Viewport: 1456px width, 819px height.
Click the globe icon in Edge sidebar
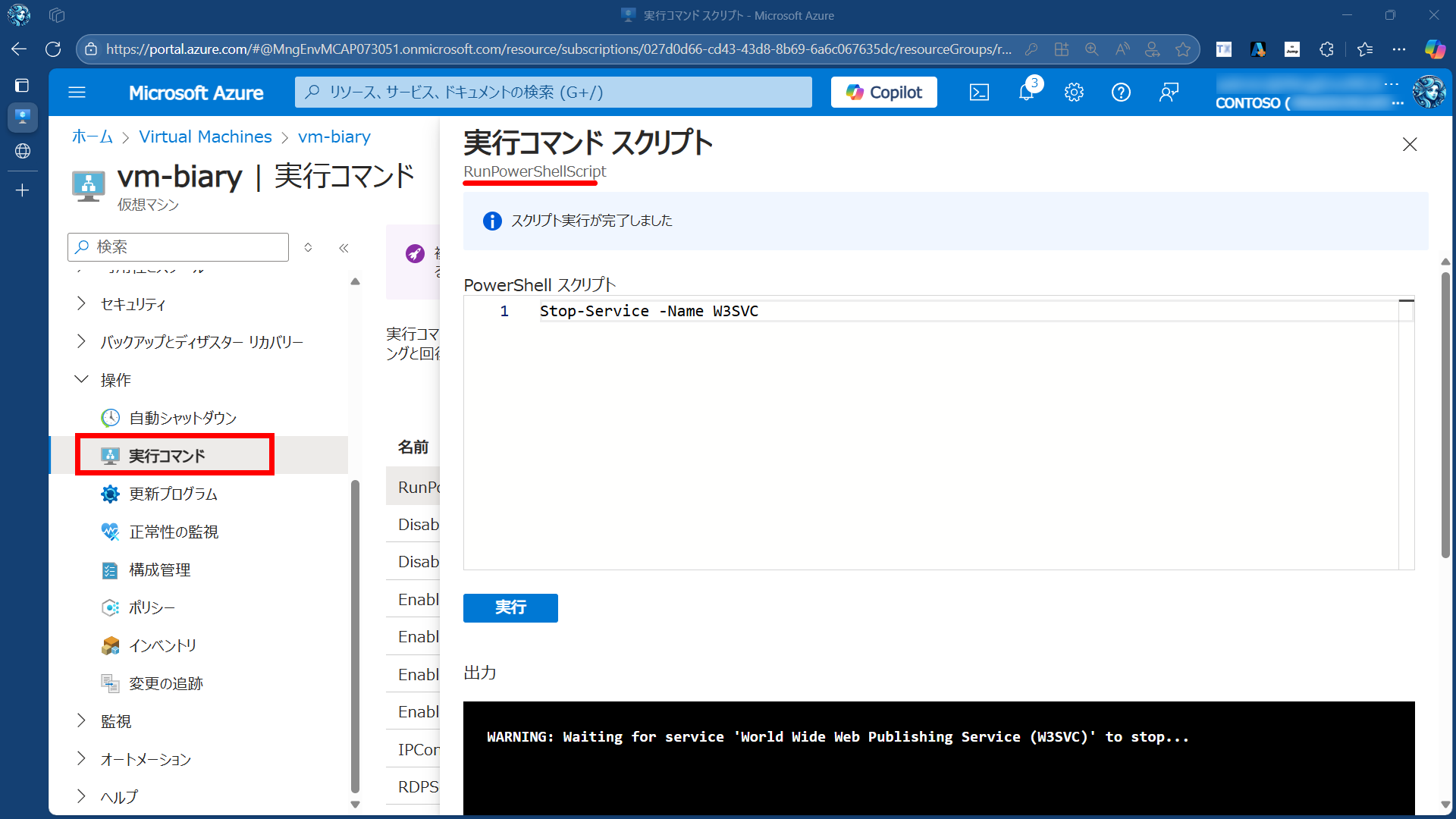point(22,151)
